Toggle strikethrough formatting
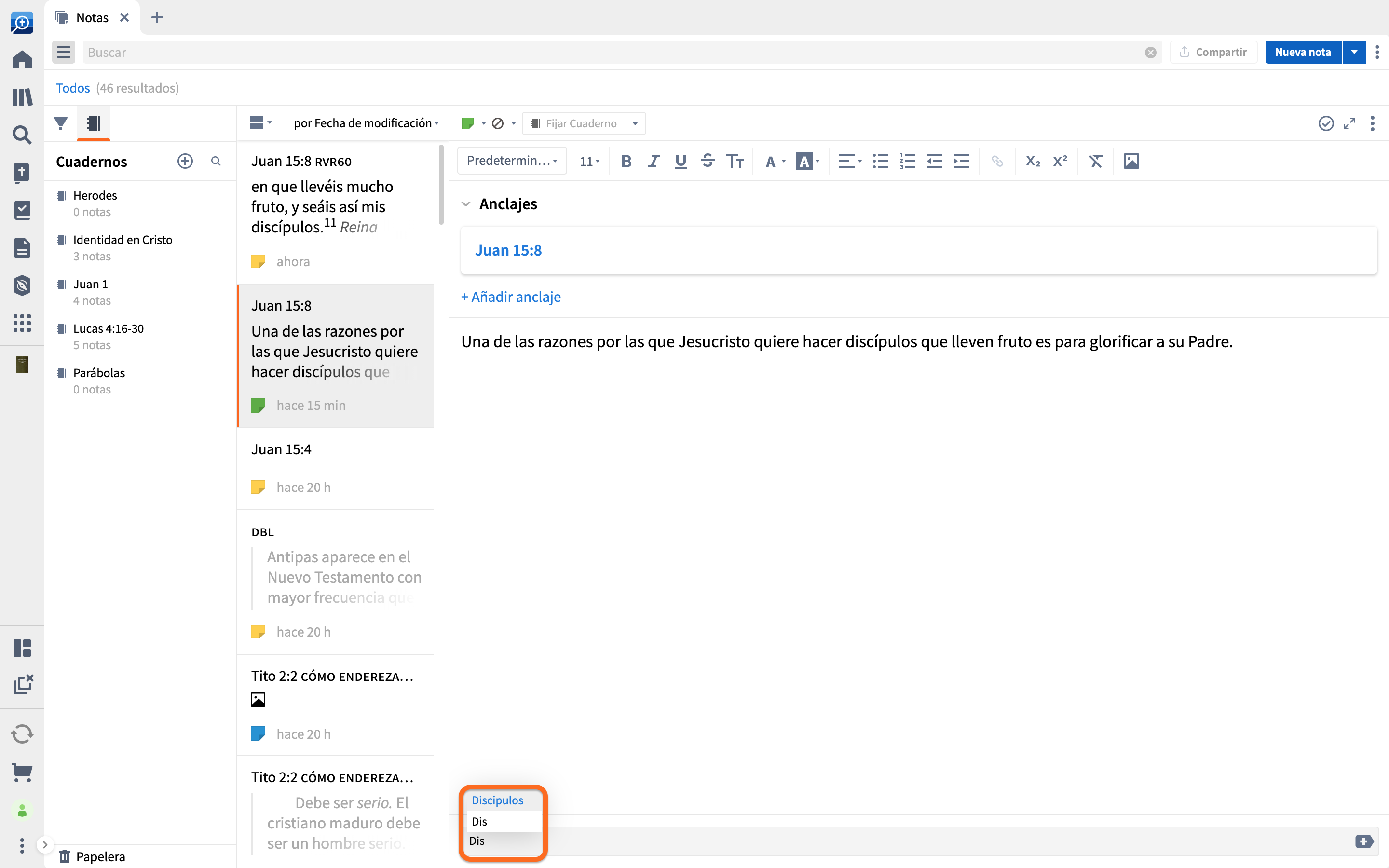Viewport: 1389px width, 868px height. [708, 162]
